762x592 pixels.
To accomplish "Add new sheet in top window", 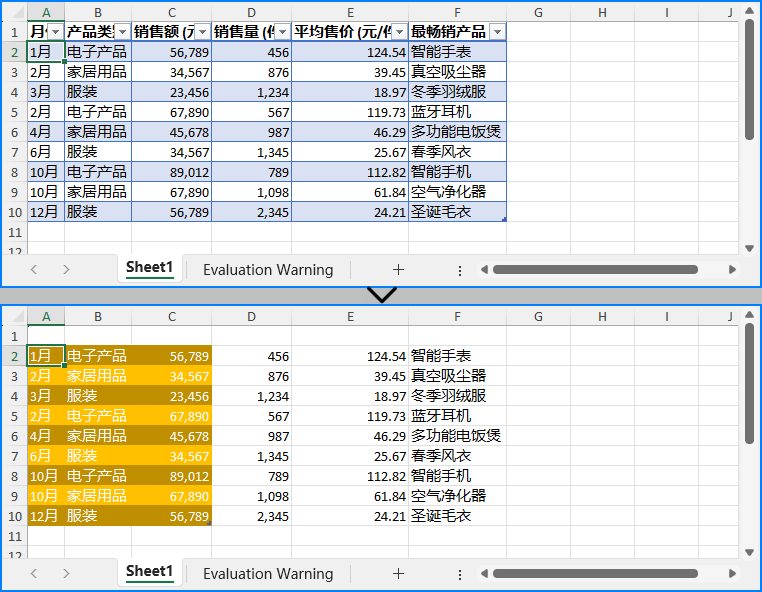I will (x=398, y=270).
